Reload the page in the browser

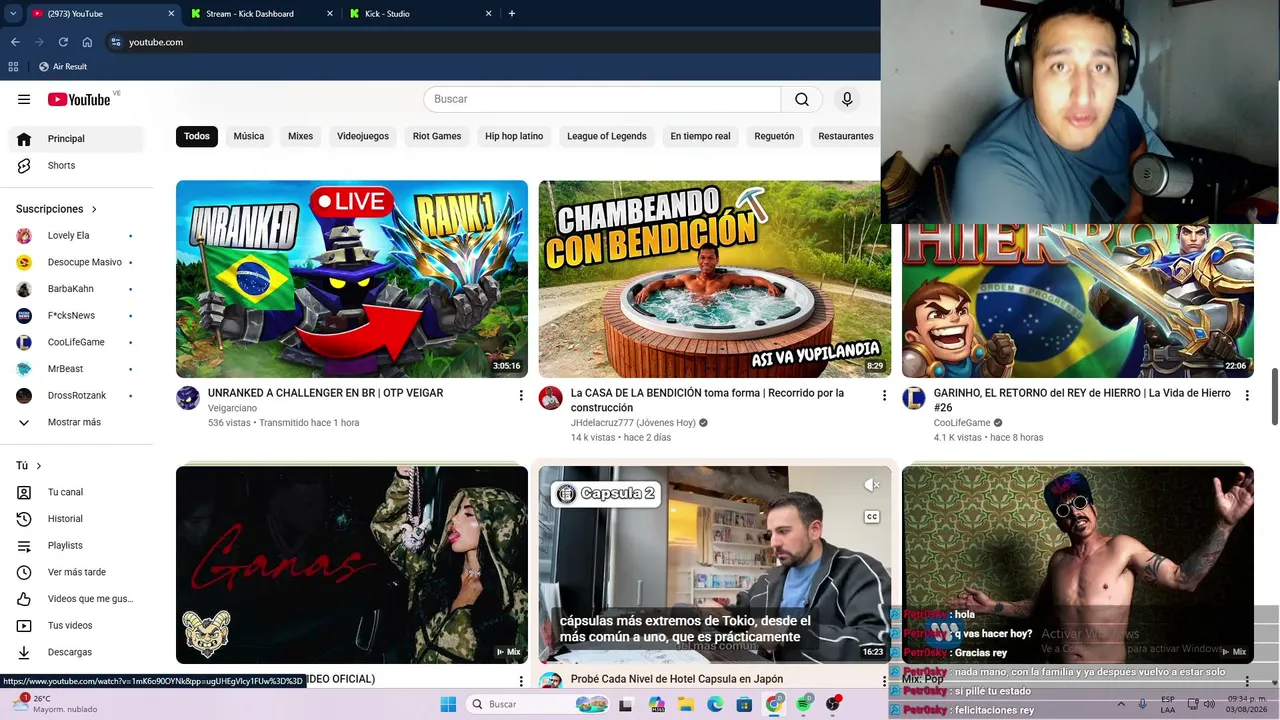click(63, 42)
